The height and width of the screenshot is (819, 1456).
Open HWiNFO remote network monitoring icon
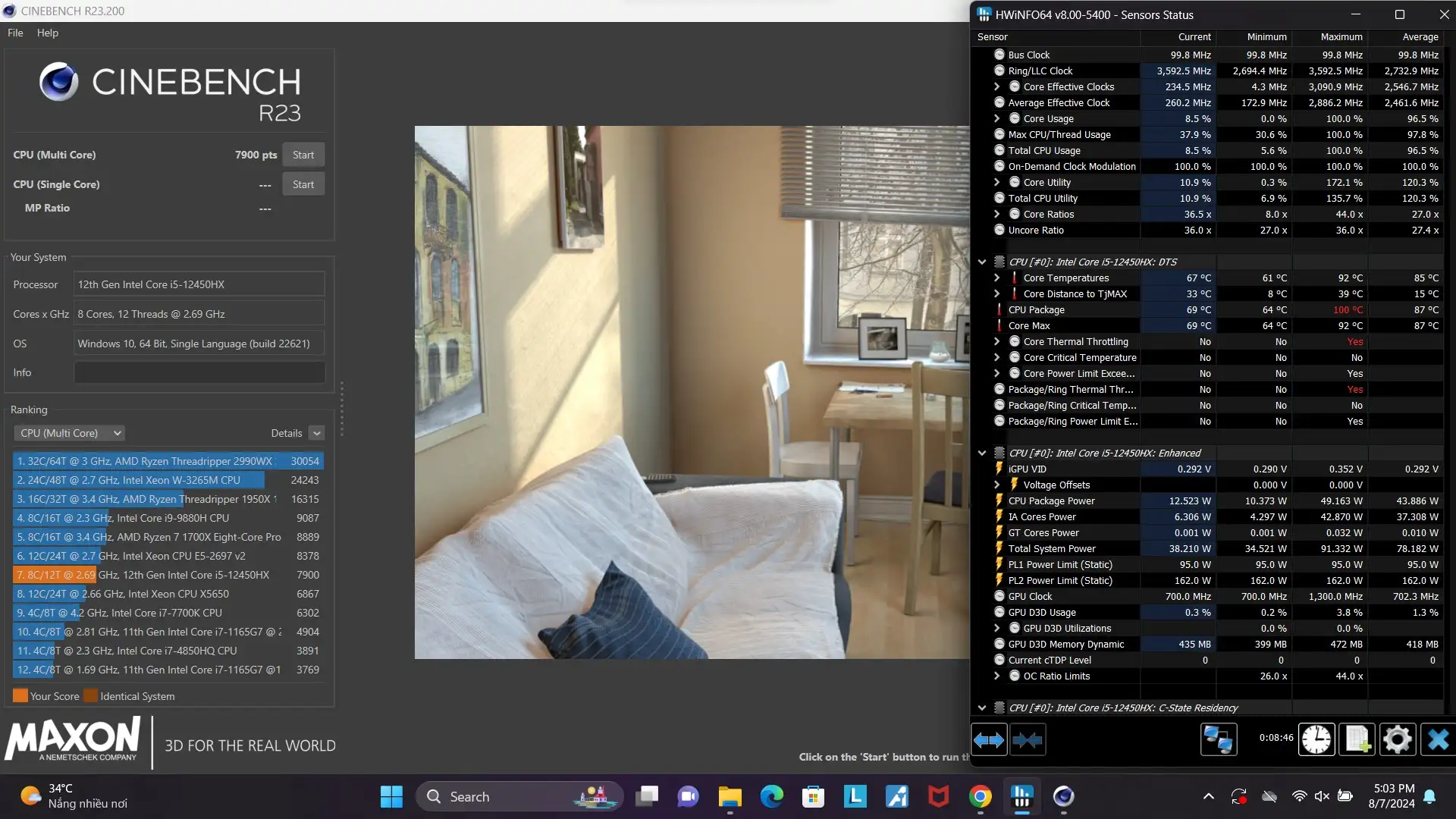coord(1218,739)
